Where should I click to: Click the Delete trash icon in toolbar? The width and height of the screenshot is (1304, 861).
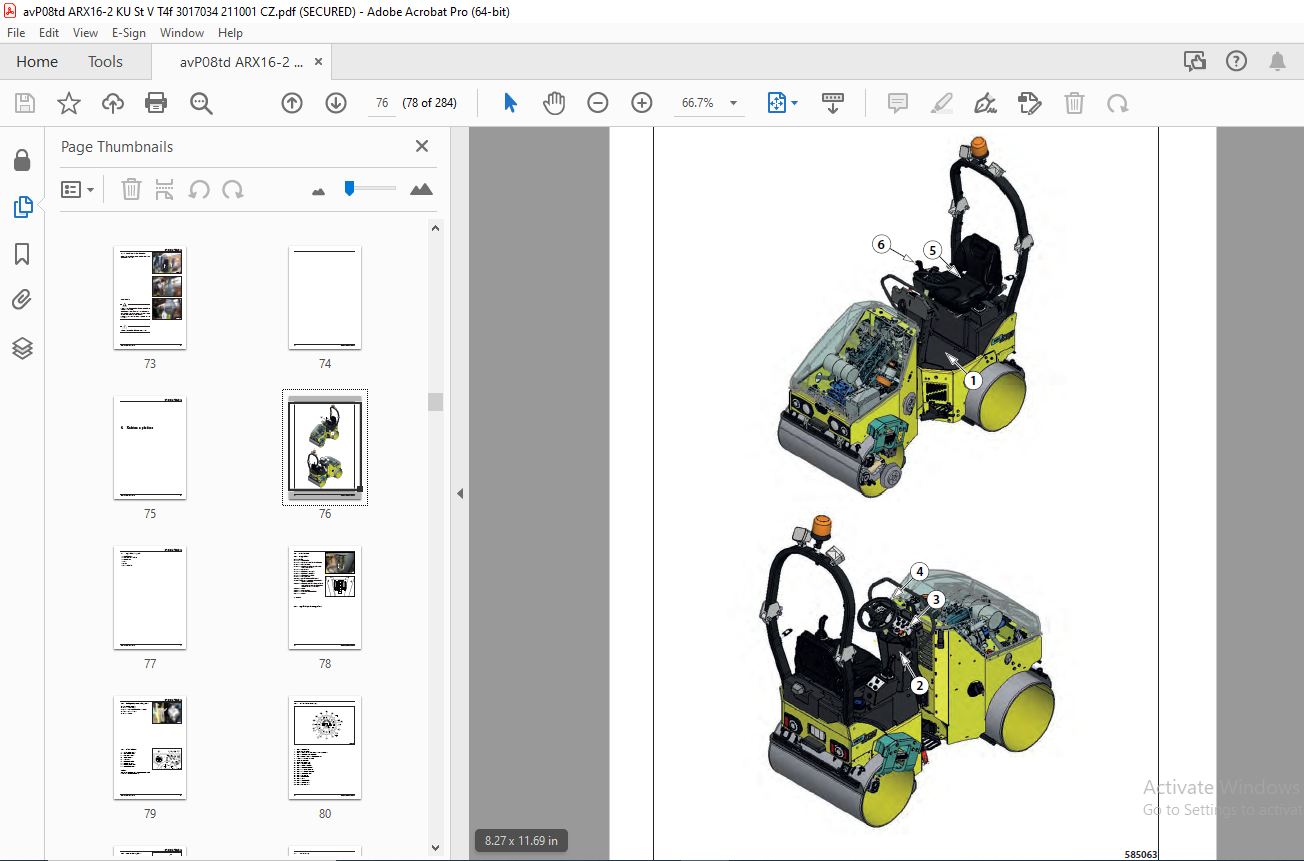click(1074, 103)
